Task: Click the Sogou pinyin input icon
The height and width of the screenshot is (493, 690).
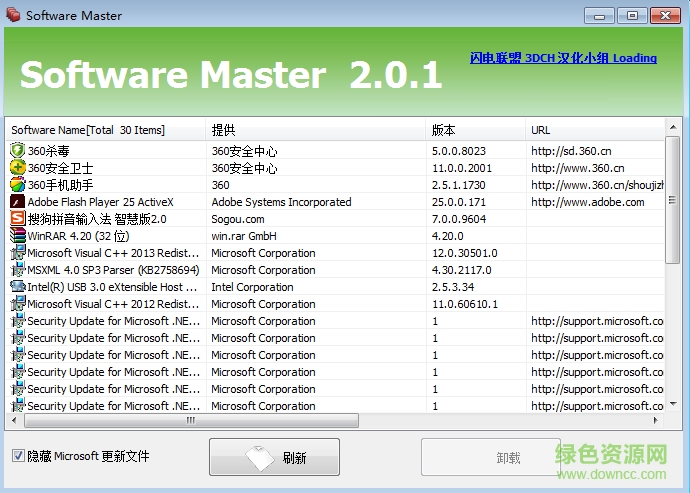Action: coord(18,218)
